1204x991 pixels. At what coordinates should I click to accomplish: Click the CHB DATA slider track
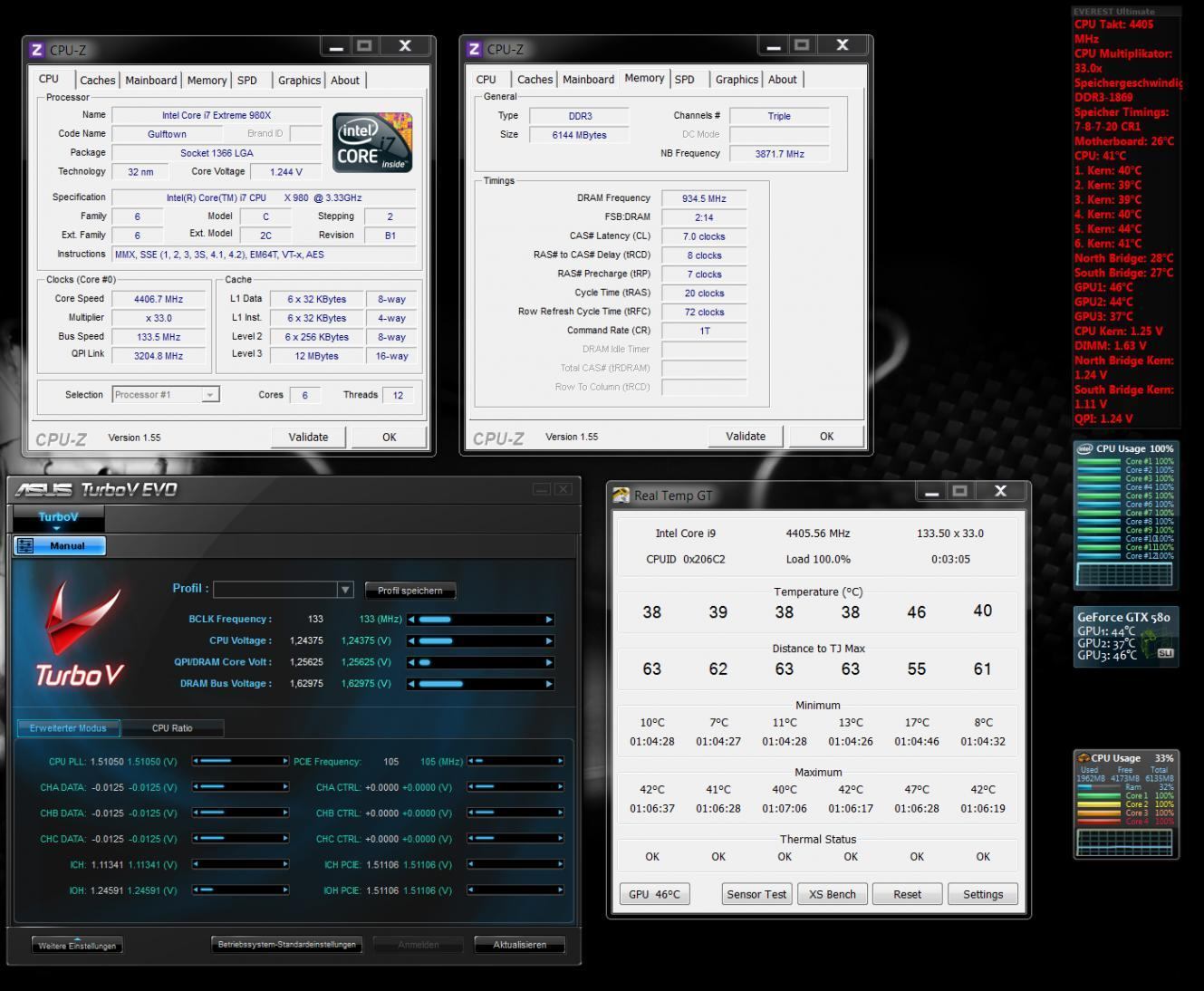tap(241, 813)
